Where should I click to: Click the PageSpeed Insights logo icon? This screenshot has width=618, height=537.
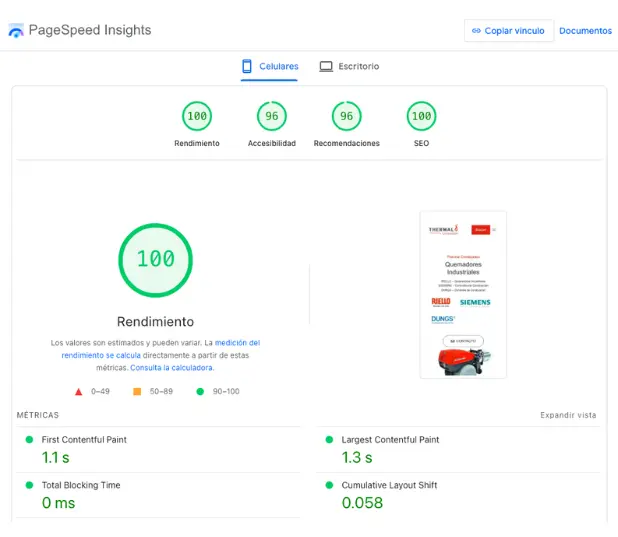pyautogui.click(x=16, y=30)
